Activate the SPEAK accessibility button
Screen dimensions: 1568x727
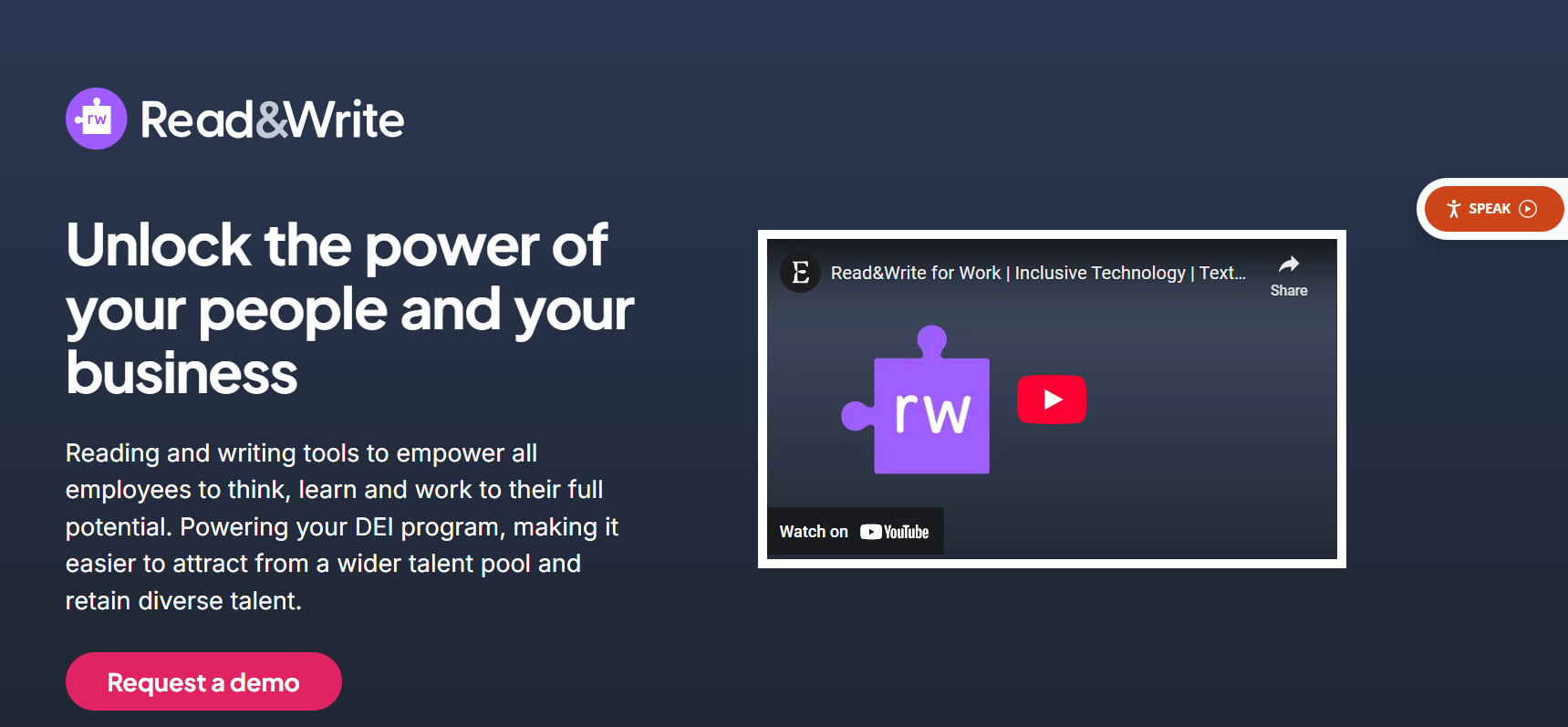(1494, 209)
